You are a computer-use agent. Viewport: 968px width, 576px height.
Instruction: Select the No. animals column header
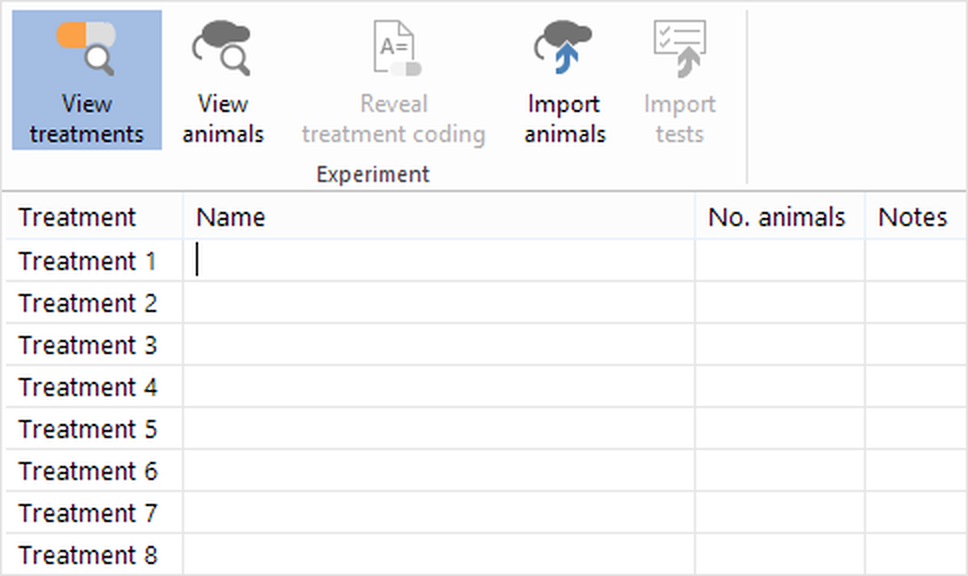click(x=777, y=217)
